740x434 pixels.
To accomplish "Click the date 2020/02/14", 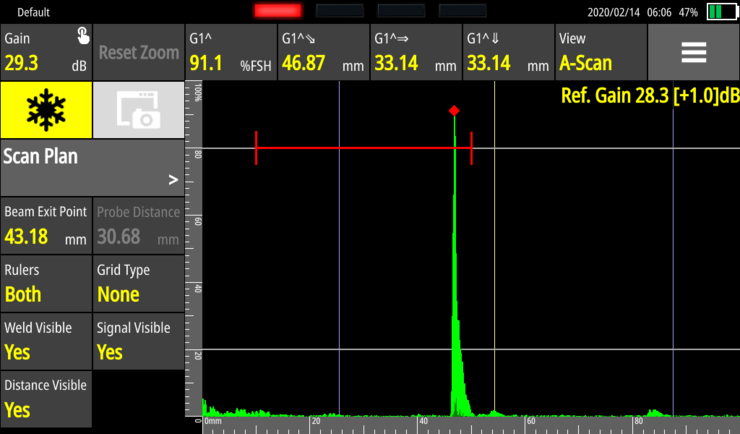I will [614, 12].
